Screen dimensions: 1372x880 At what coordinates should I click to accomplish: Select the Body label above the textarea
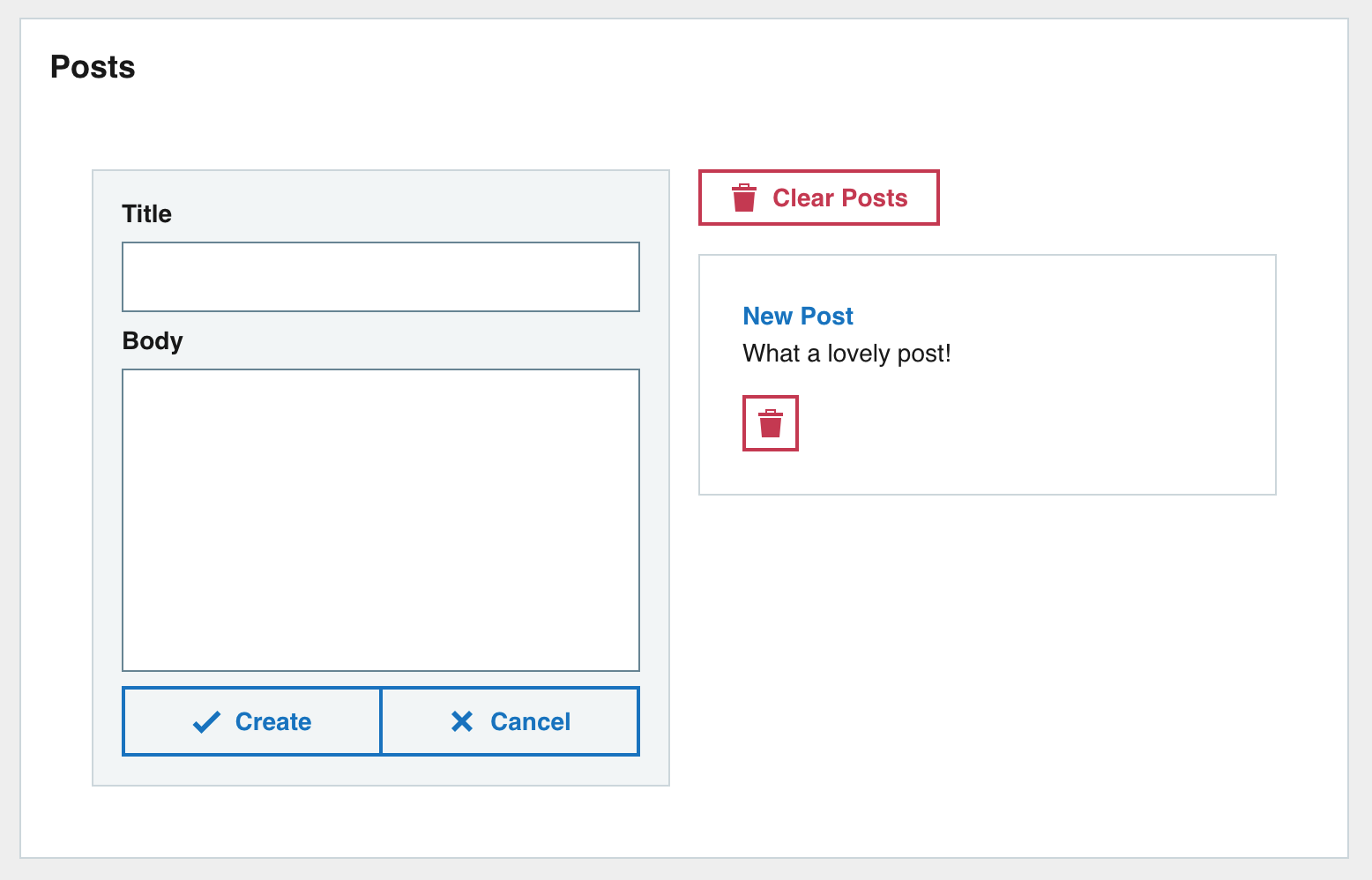(152, 341)
